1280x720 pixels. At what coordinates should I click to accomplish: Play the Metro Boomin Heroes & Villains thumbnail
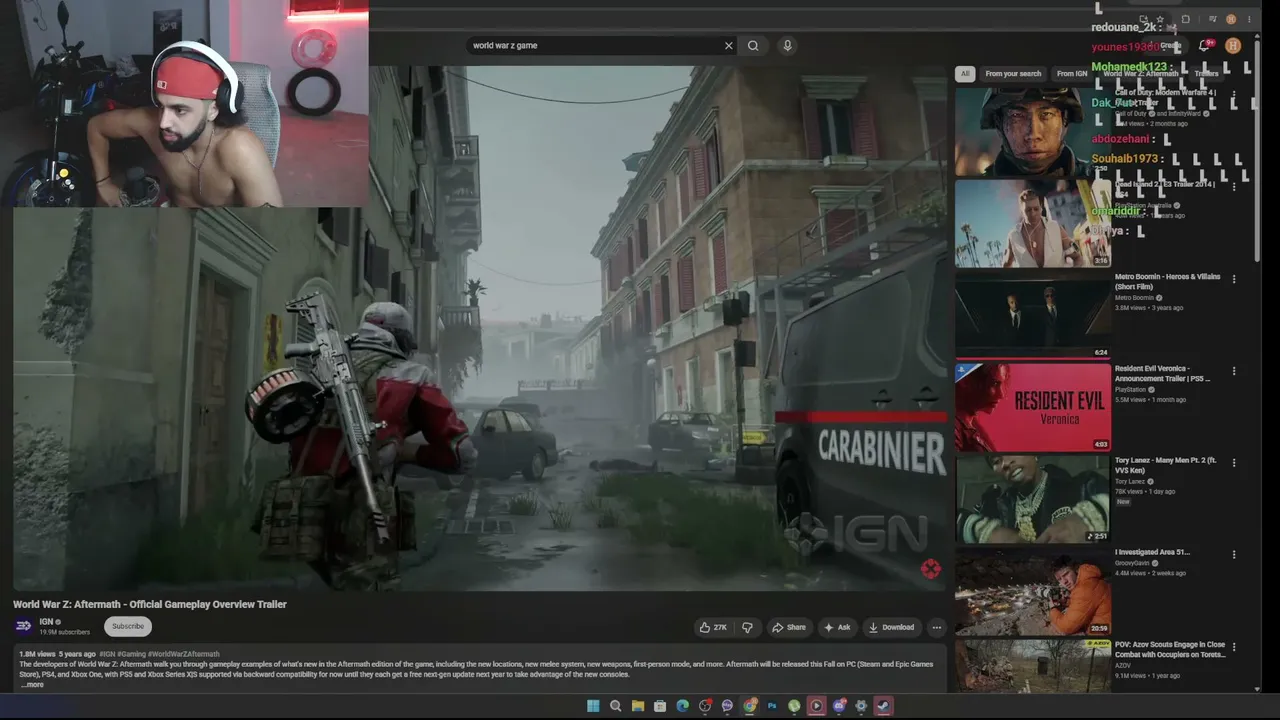point(1032,315)
